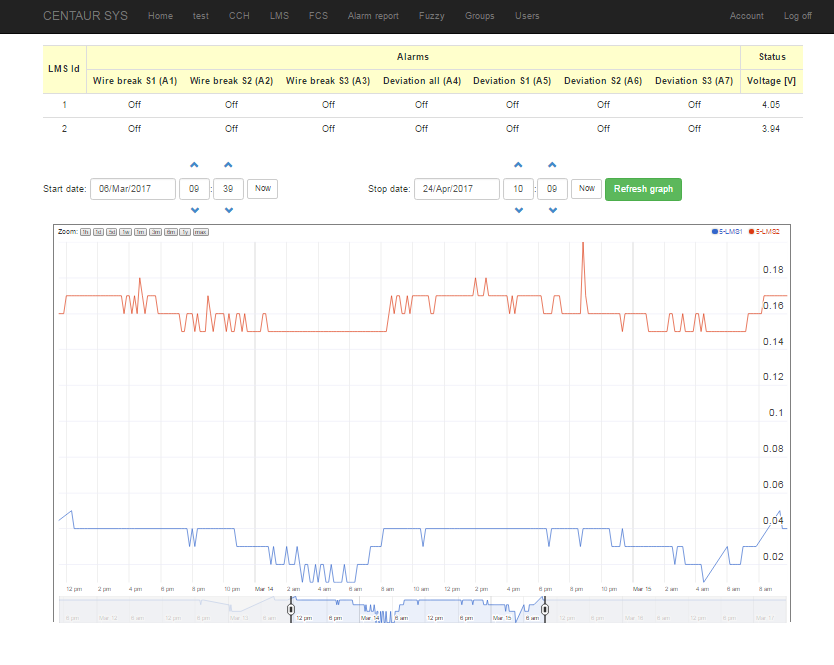Go to the FCS menu item

[x=318, y=16]
